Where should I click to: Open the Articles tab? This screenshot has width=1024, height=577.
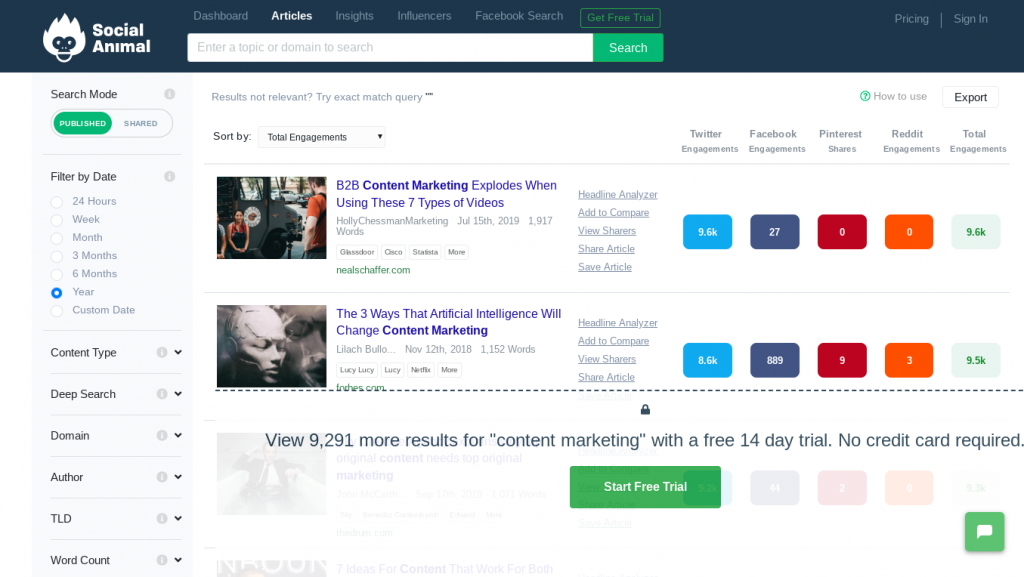point(292,16)
